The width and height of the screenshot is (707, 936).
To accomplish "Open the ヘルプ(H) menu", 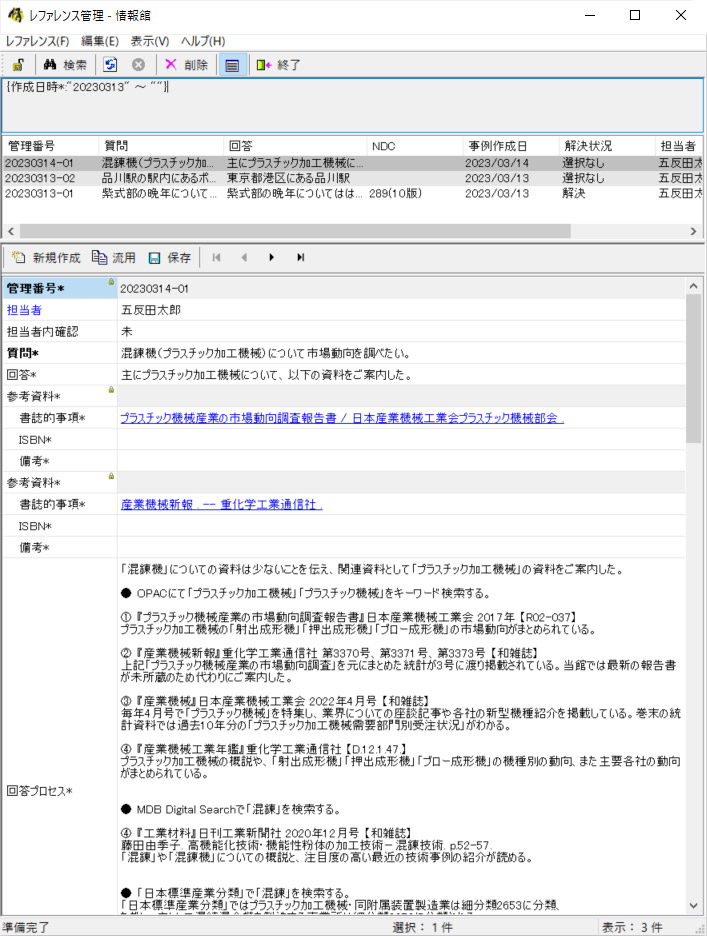I will click(x=203, y=41).
